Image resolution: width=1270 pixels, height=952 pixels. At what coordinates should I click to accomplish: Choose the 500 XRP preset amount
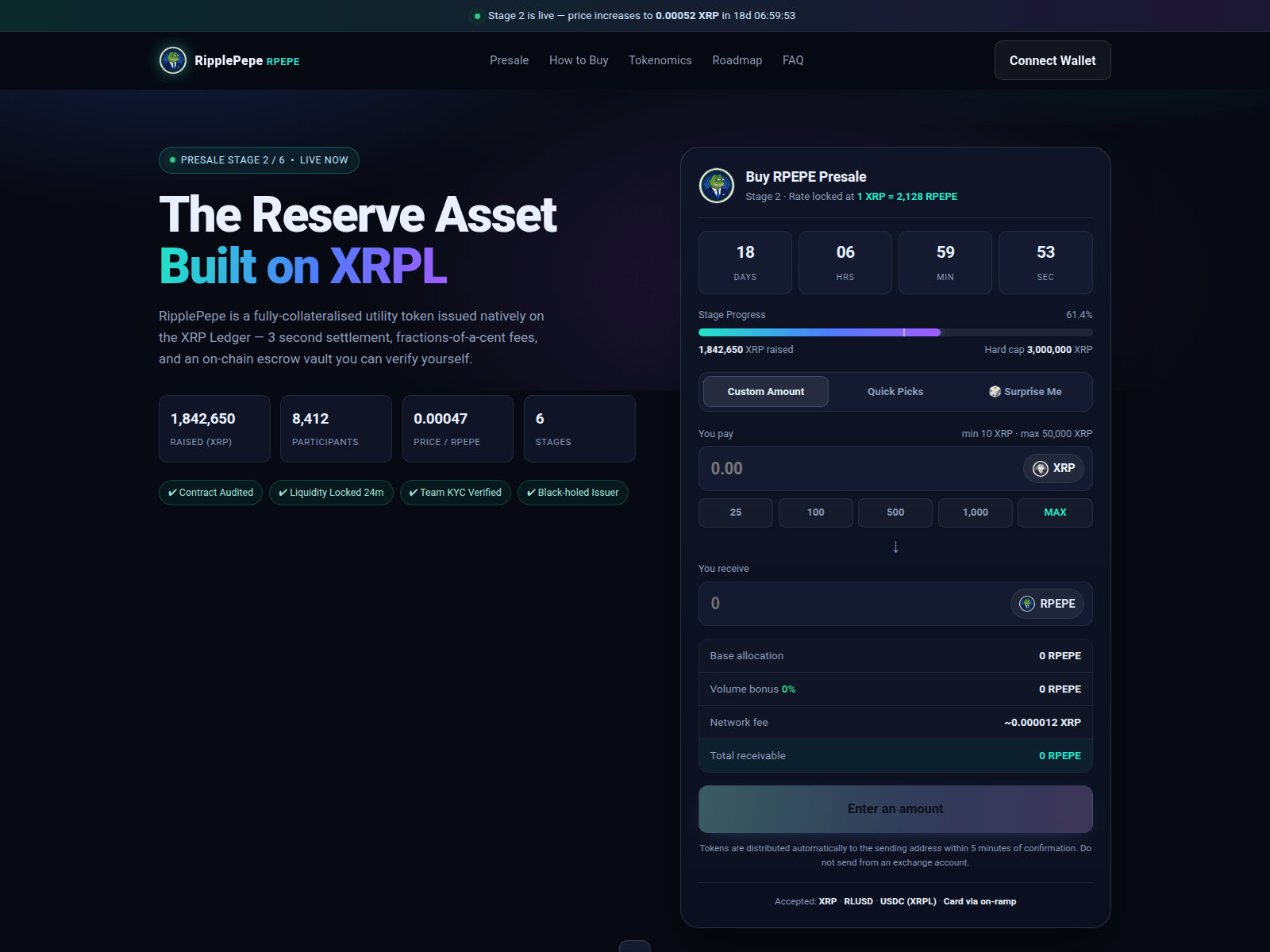(895, 512)
